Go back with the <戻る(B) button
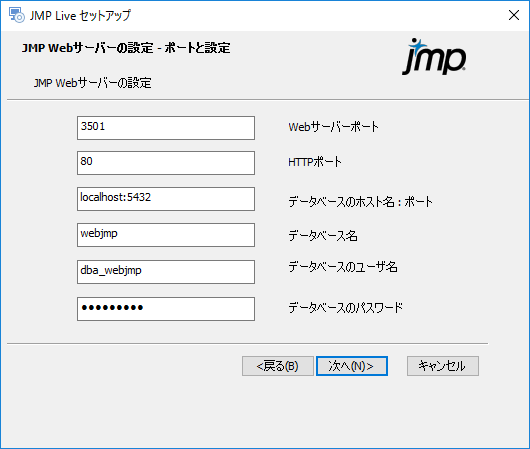Viewport: 530px width, 449px height. click(278, 366)
